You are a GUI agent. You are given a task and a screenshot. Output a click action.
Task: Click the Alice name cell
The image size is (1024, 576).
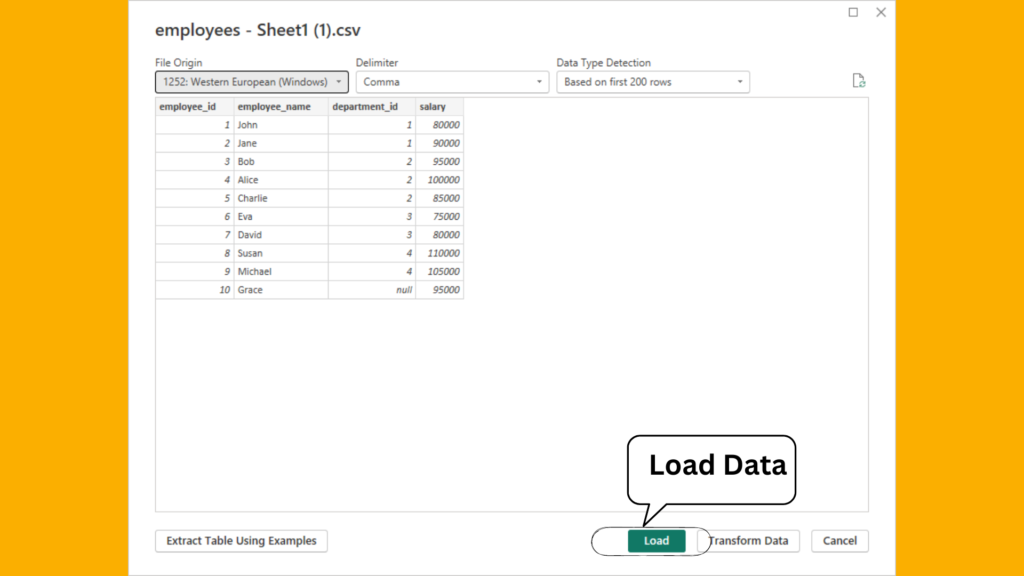281,180
